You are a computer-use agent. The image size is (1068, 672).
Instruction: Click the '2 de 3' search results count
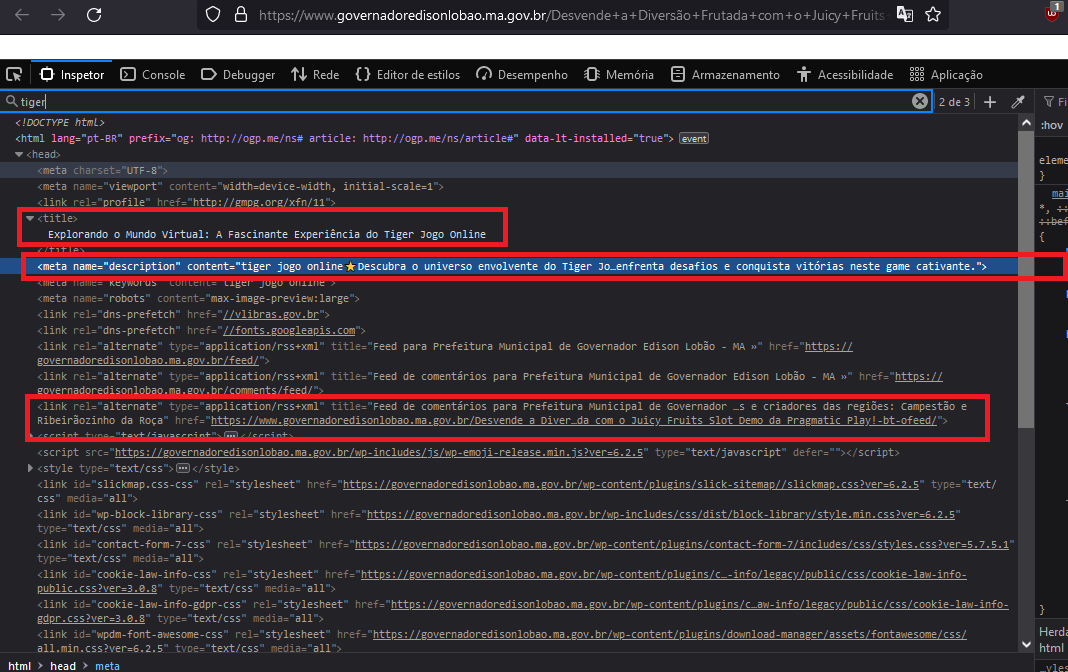954,101
